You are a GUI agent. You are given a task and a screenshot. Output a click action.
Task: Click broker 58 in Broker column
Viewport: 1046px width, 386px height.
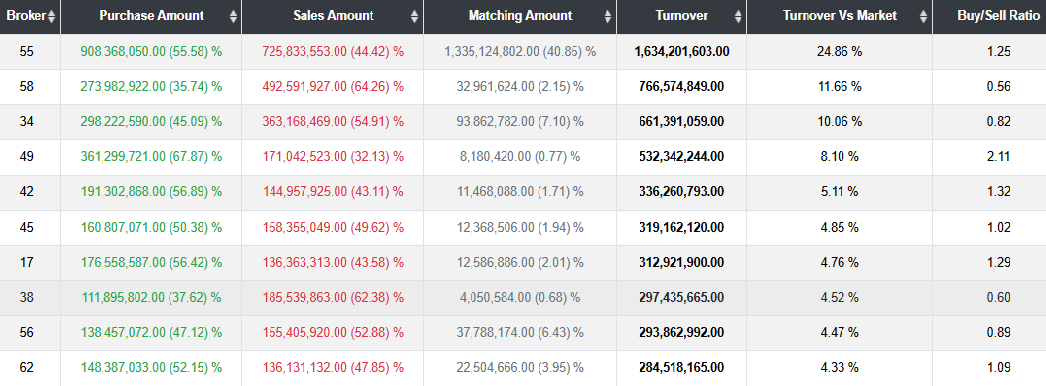click(x=27, y=87)
